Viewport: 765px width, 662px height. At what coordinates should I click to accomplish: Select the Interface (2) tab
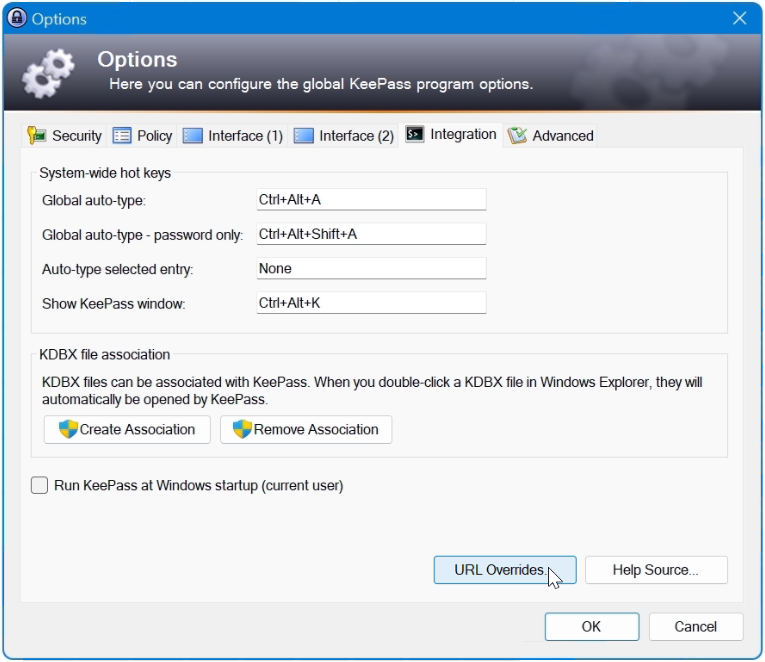[x=343, y=135]
